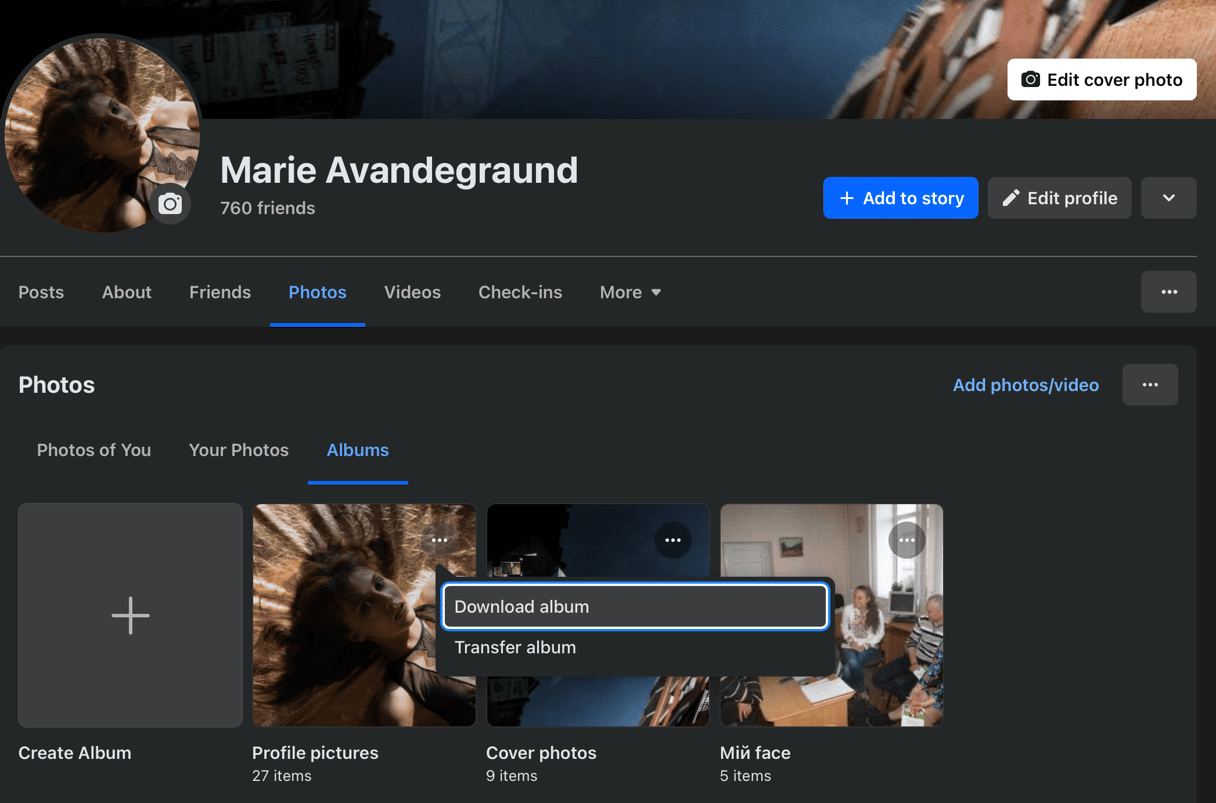This screenshot has width=1216, height=803.
Task: Select the Photos tab
Action: click(x=317, y=292)
